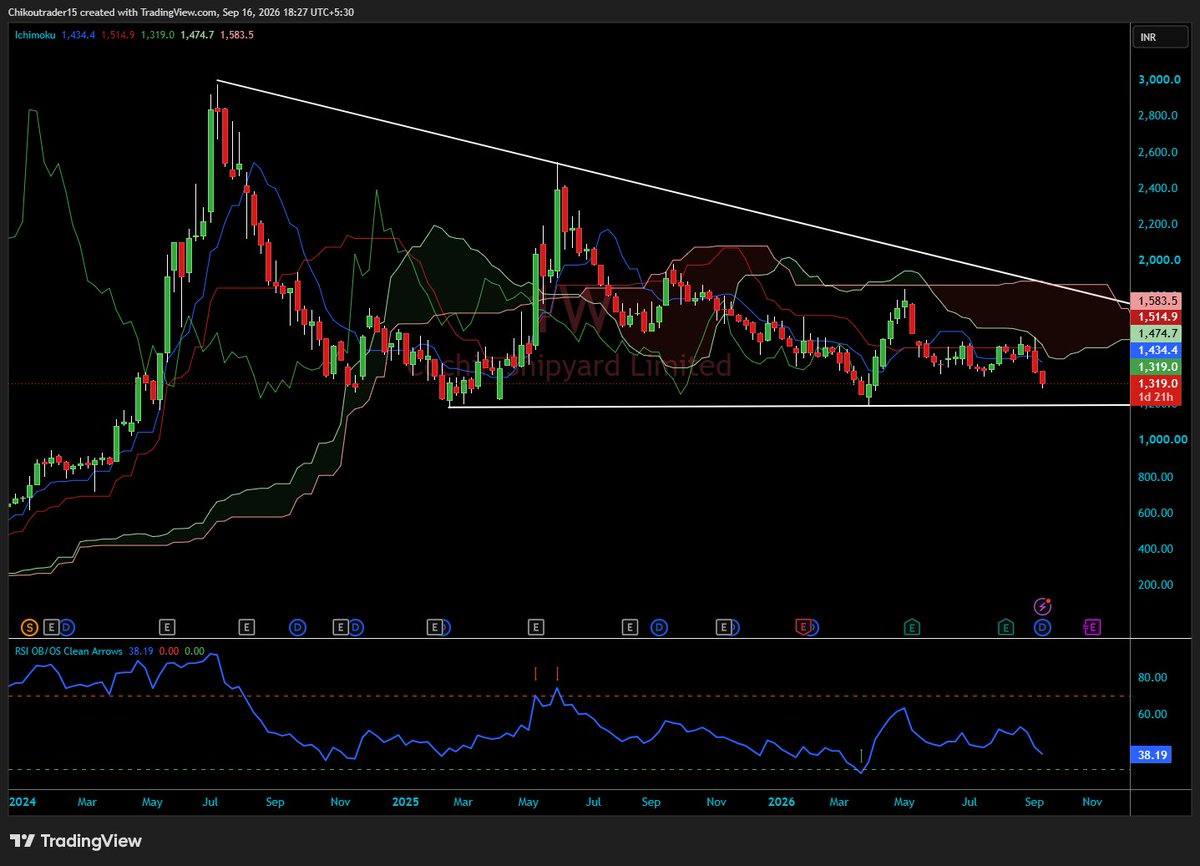Click the green RSI oversold arrow marker
The height and width of the screenshot is (866, 1200).
click(862, 755)
